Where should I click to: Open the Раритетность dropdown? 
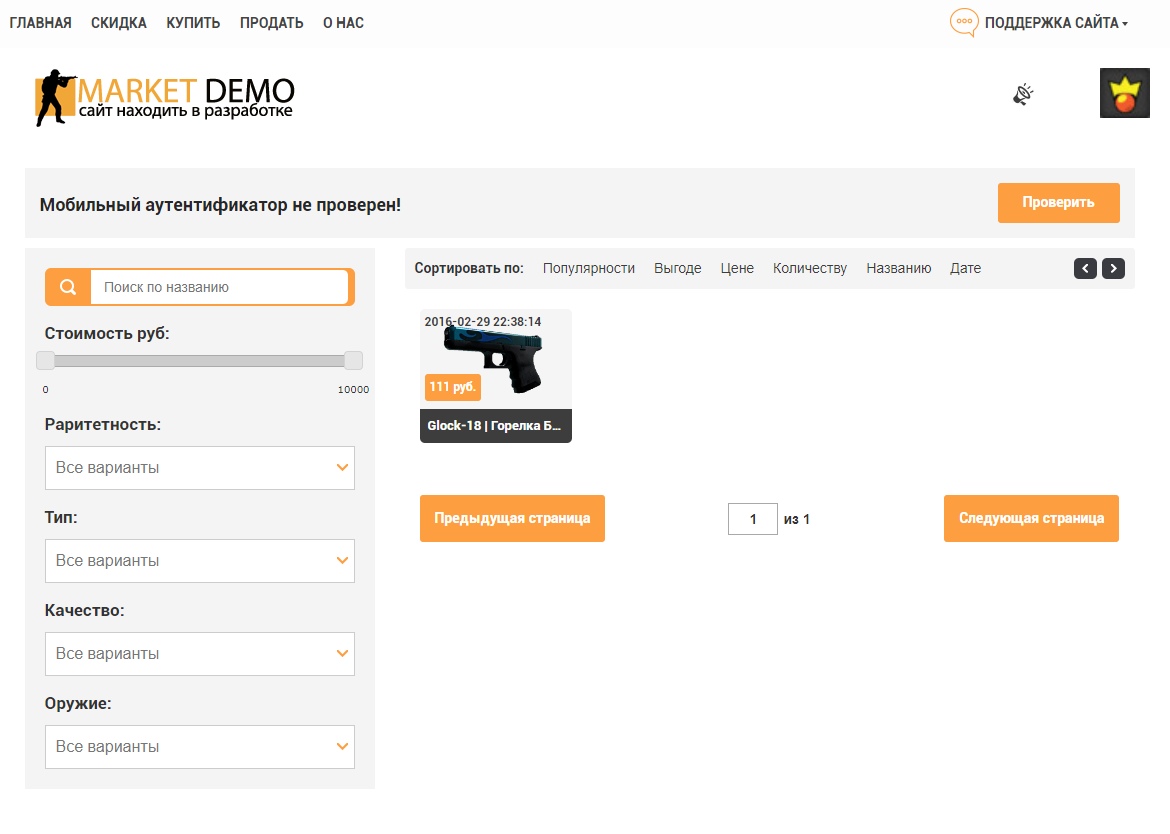click(x=200, y=468)
